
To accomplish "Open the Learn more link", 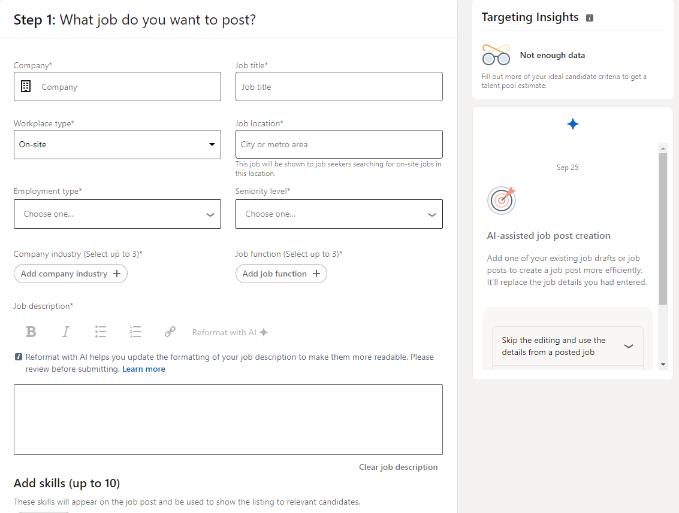I will pos(144,369).
